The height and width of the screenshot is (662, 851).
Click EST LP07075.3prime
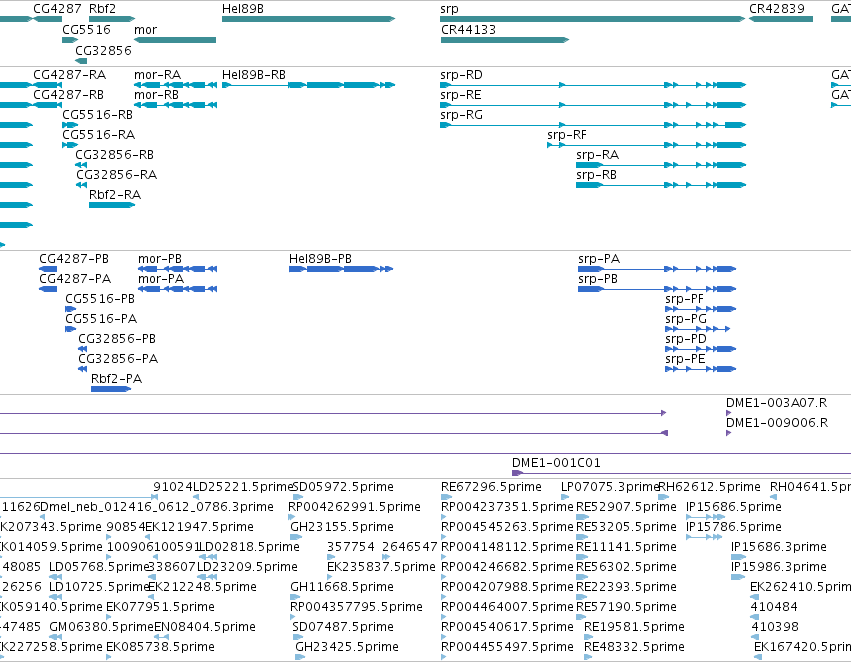coord(610,487)
